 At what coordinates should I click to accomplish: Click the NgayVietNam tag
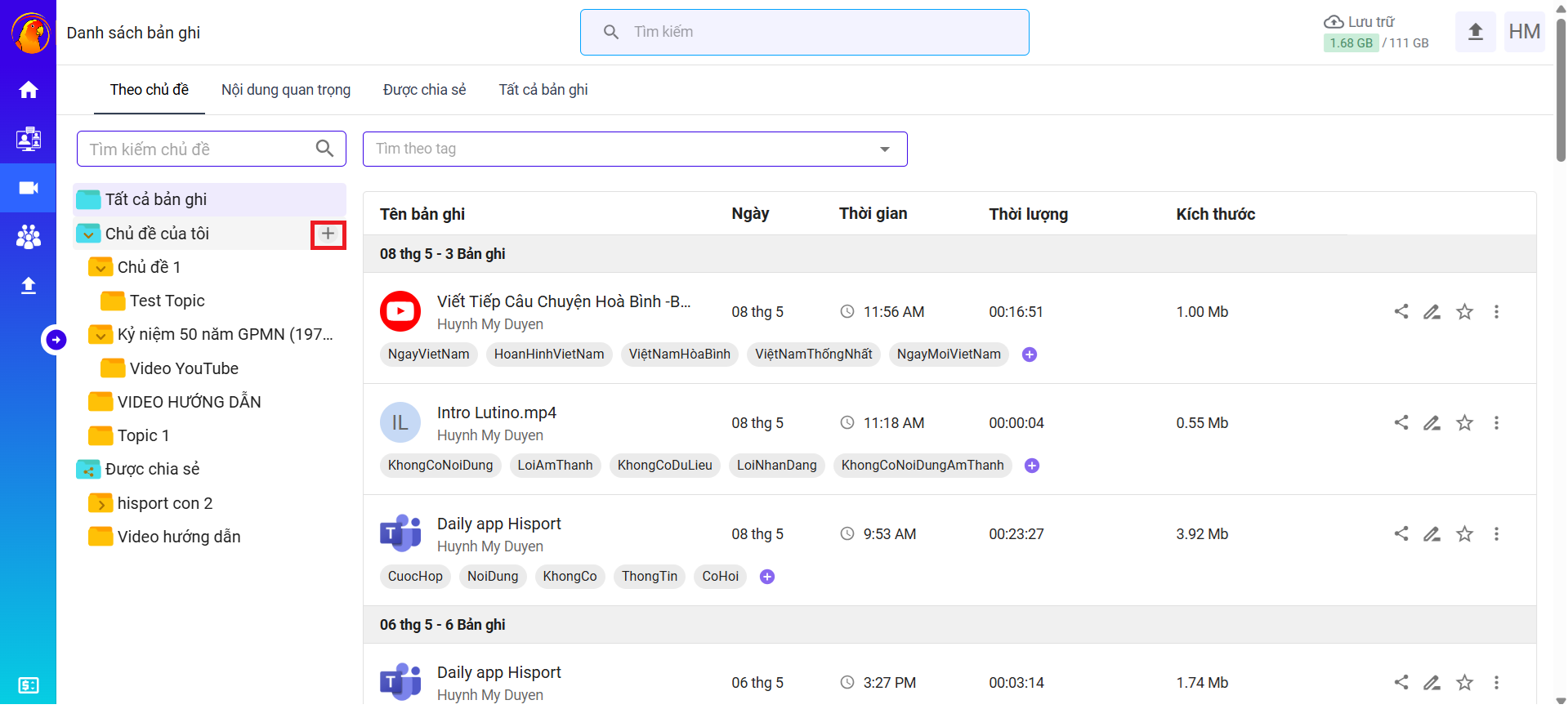[428, 355]
